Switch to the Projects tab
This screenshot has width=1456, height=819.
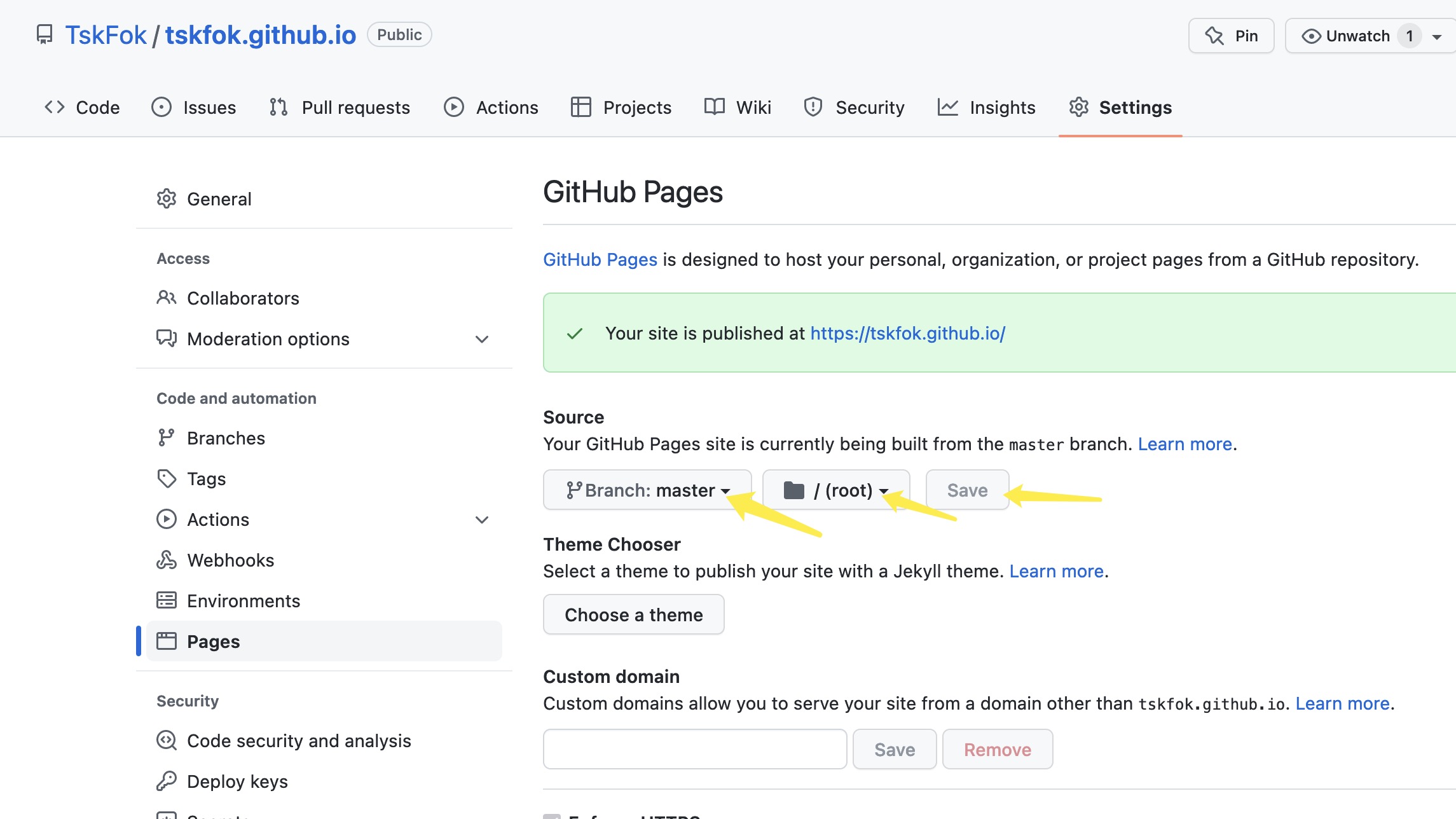click(621, 107)
